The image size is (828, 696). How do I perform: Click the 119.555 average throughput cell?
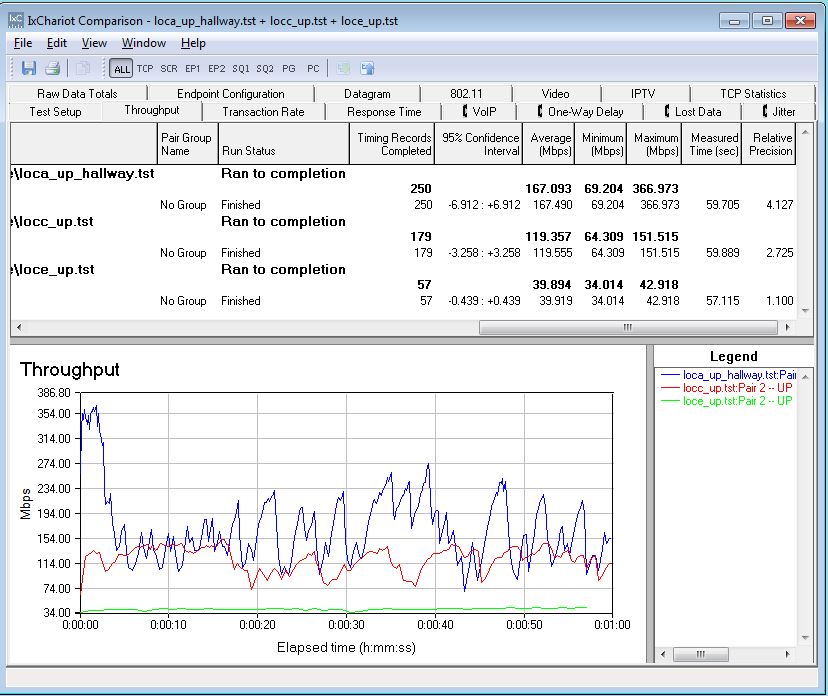click(x=552, y=252)
